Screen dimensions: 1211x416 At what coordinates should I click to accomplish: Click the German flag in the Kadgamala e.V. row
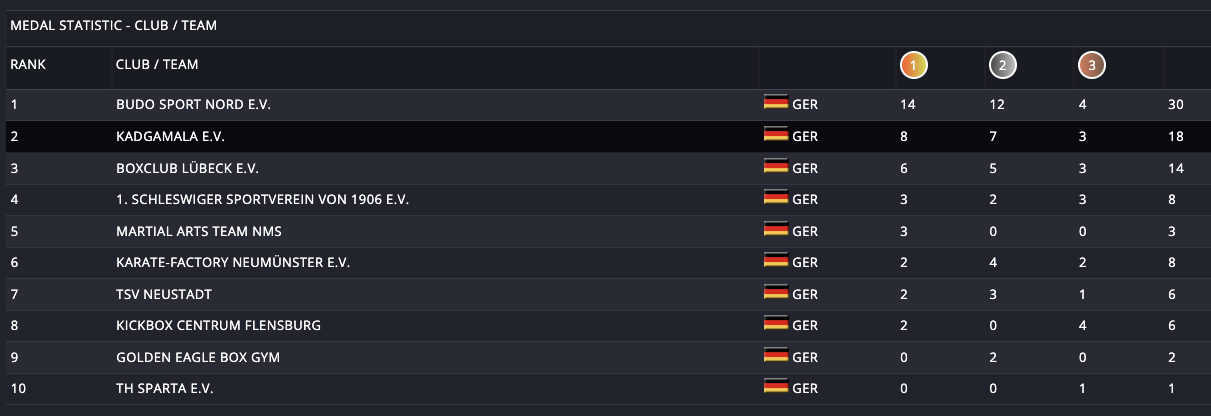coord(776,136)
